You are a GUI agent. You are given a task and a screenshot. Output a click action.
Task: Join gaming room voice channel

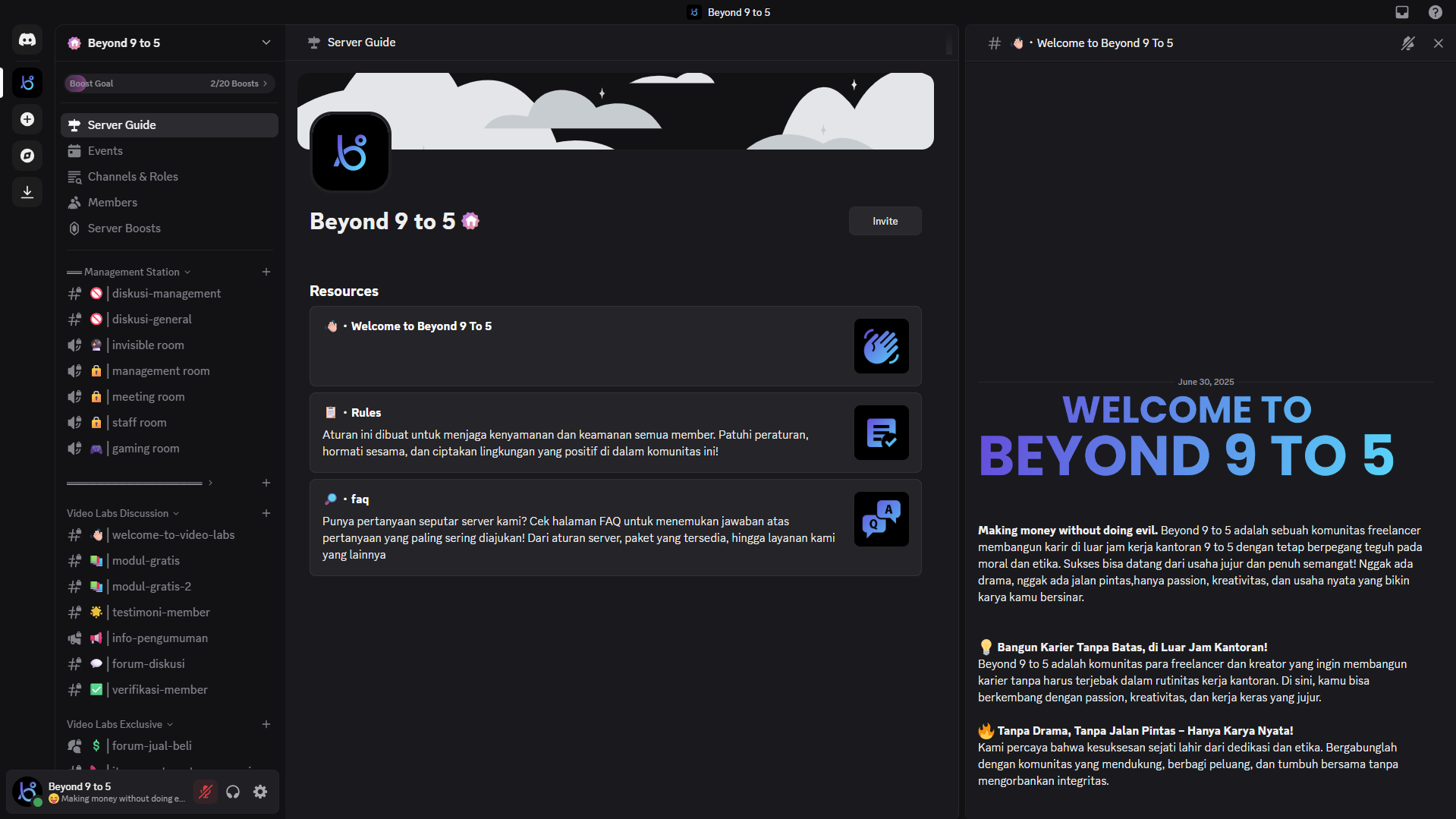[169, 449]
